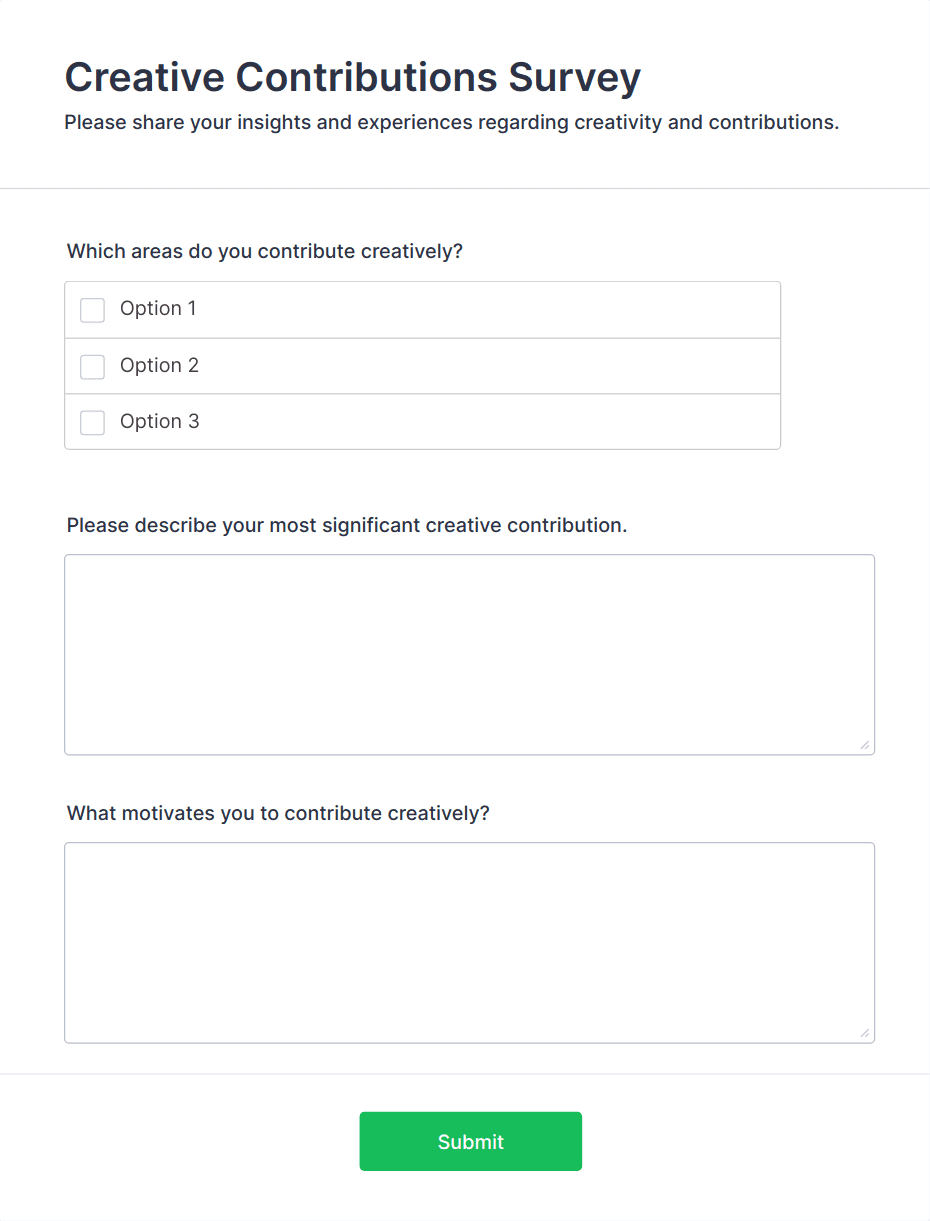930x1221 pixels.
Task: Focus the significant creative contribution text area
Action: tap(469, 654)
